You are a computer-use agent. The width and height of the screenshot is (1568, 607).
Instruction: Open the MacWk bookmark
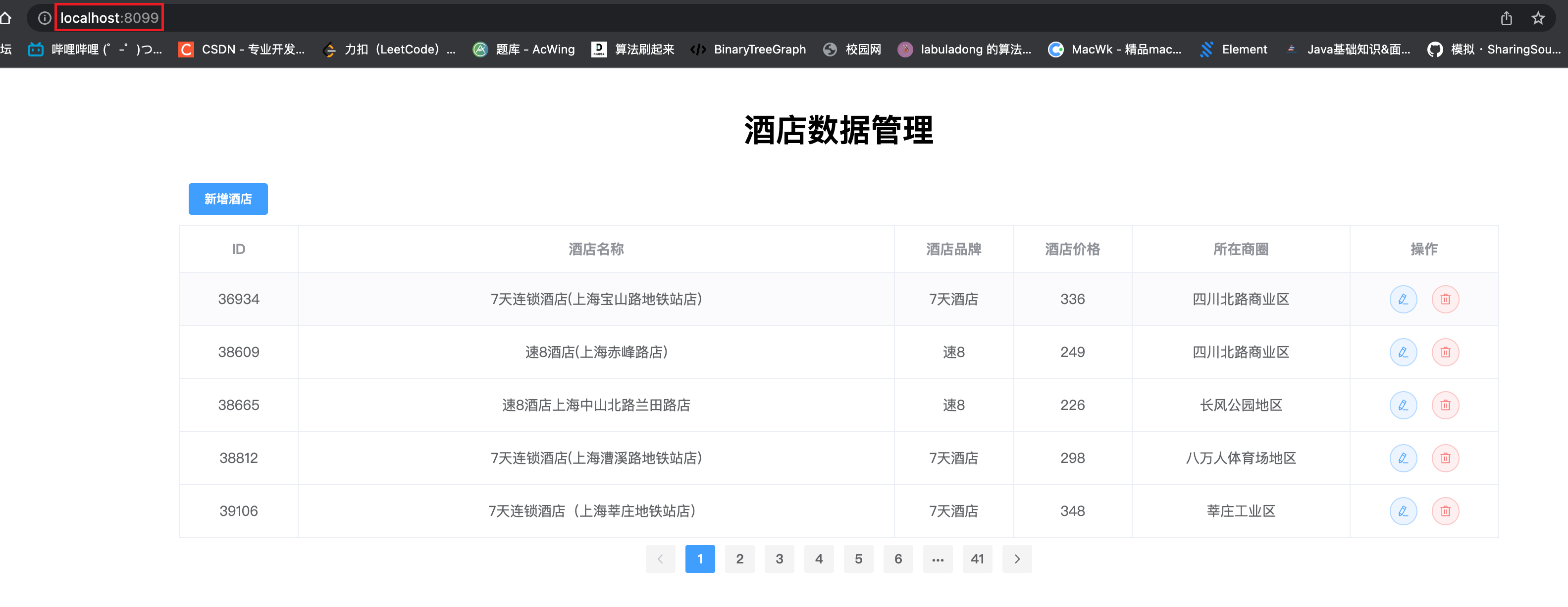click(1115, 50)
